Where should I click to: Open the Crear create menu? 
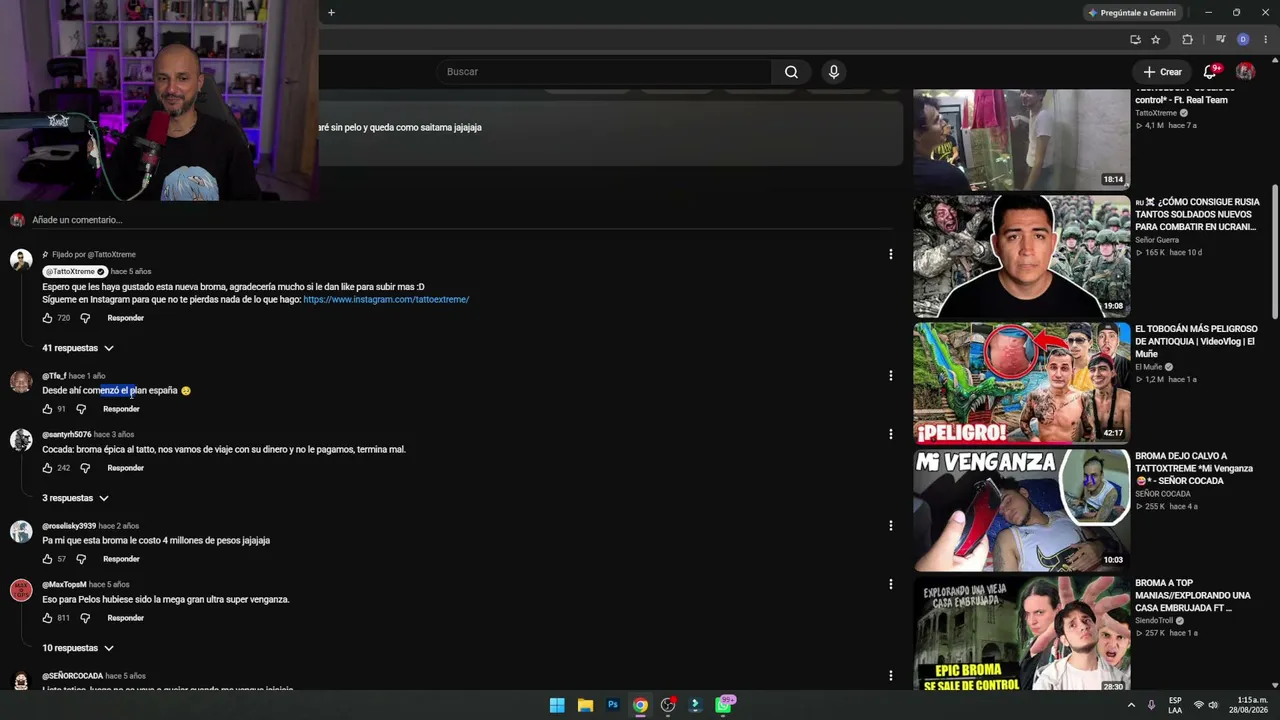coord(1163,72)
